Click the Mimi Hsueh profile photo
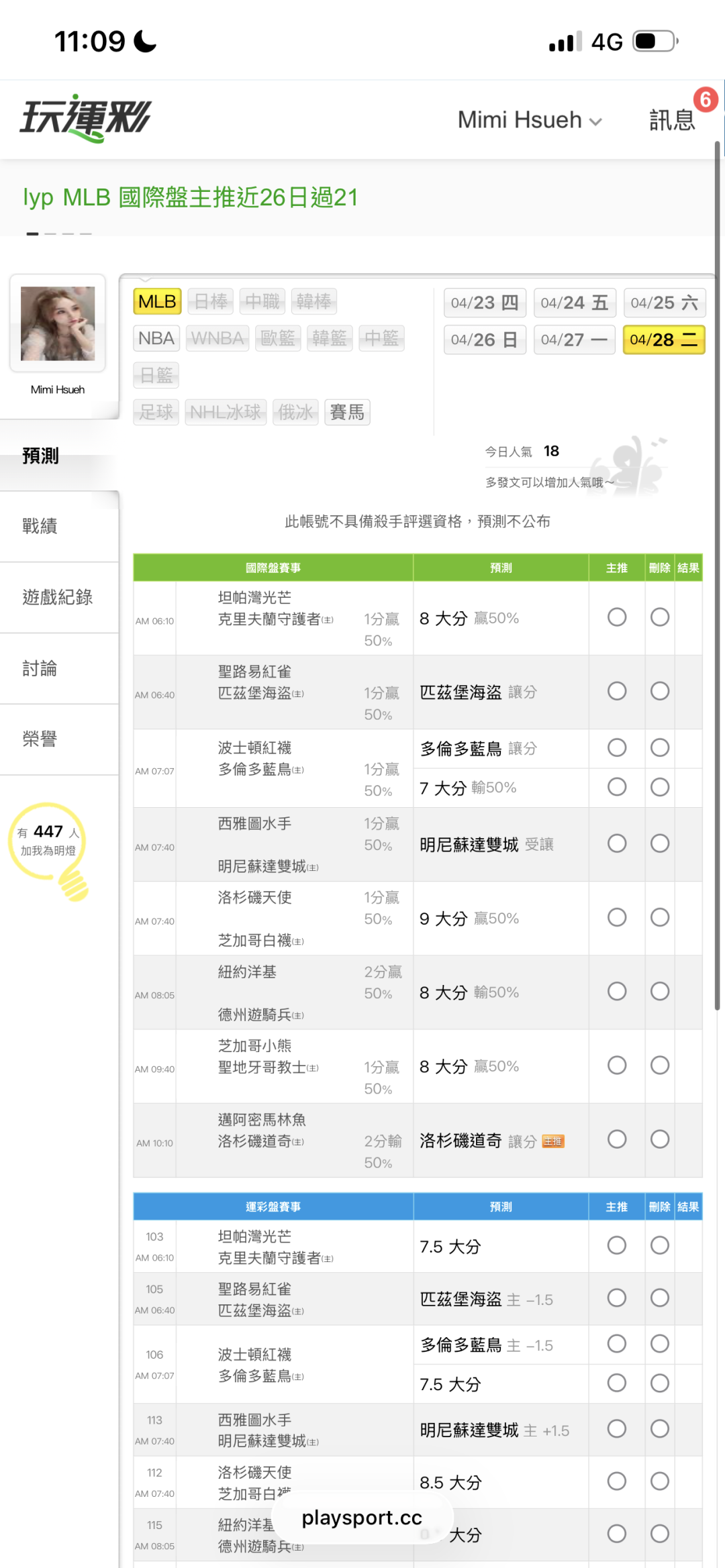 (58, 323)
